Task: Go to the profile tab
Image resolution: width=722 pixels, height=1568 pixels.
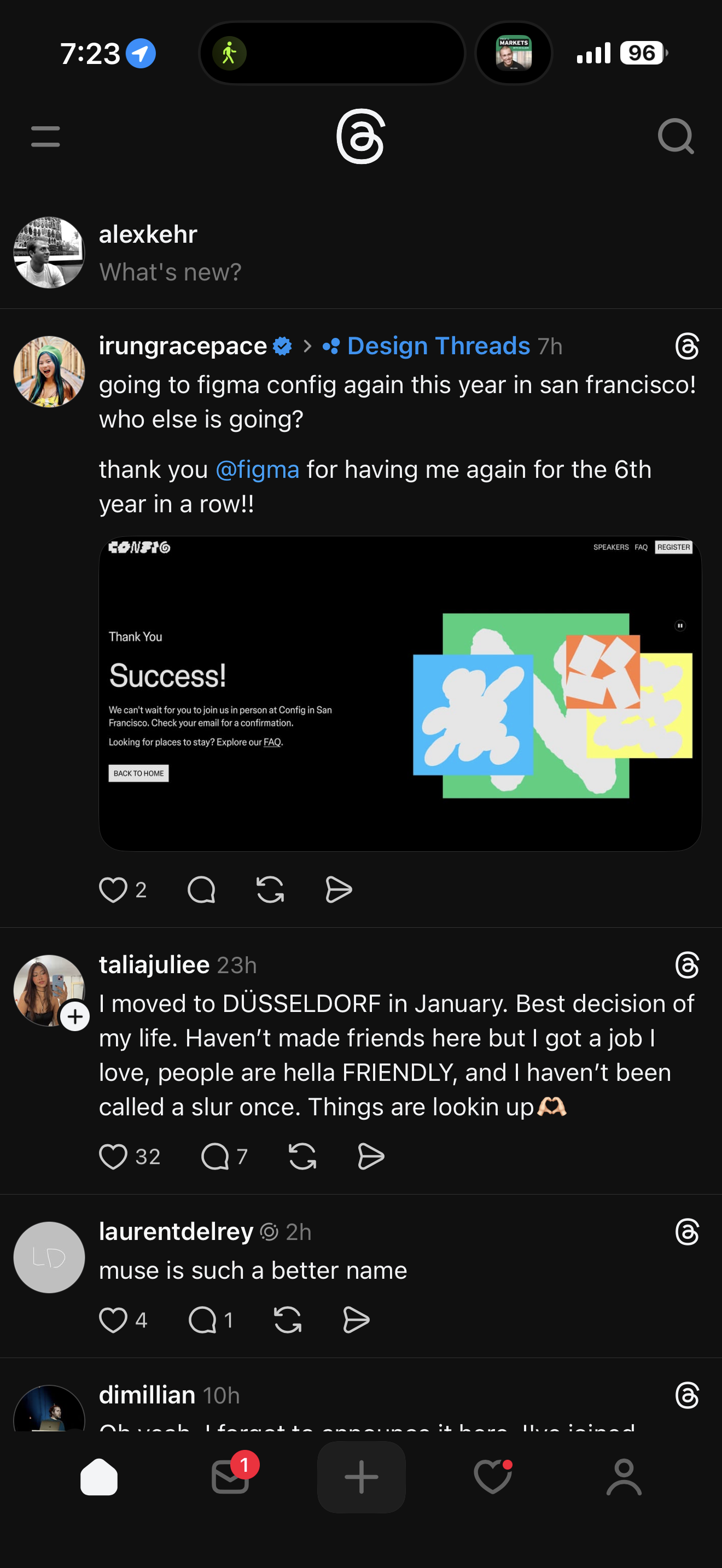Action: [624, 1477]
